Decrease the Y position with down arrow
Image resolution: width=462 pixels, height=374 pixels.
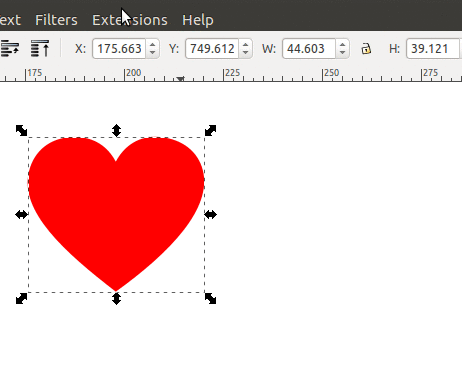click(245, 53)
